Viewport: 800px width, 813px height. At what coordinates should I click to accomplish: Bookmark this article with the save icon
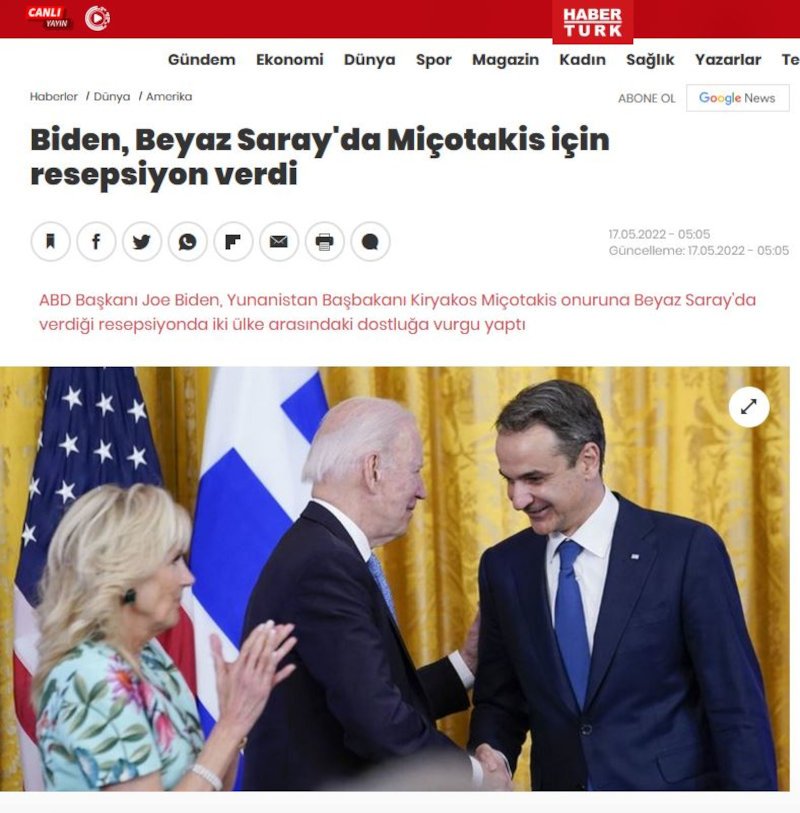coord(50,242)
